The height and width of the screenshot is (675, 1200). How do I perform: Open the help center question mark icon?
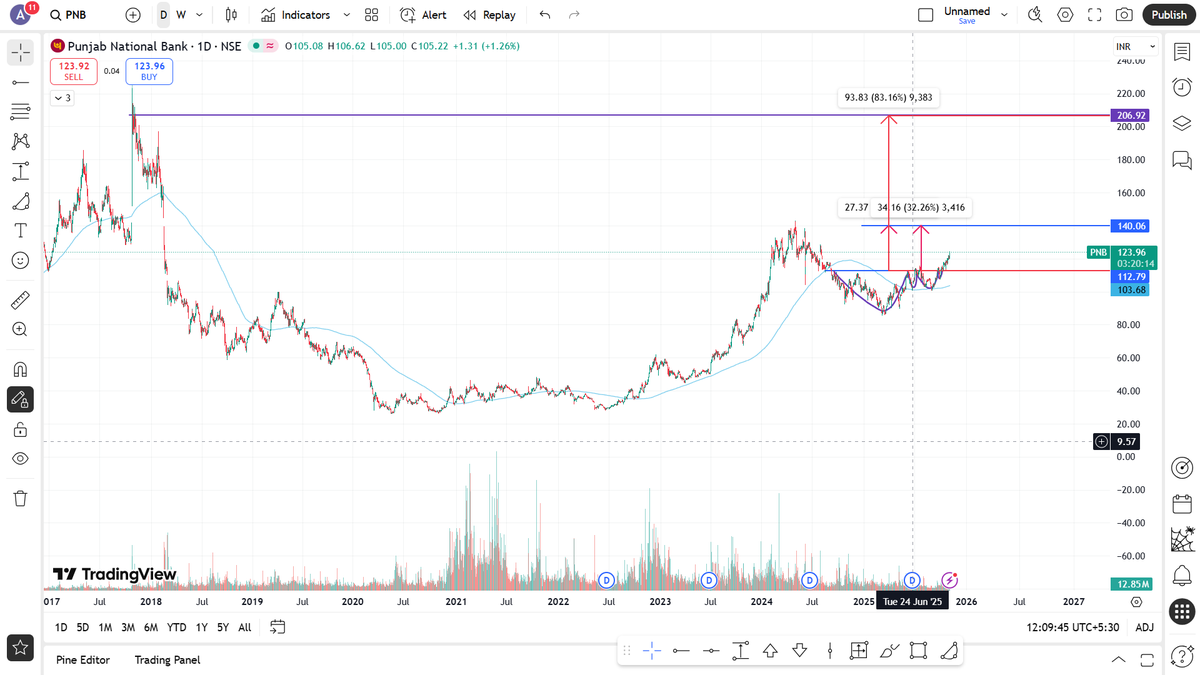pos(1182,659)
